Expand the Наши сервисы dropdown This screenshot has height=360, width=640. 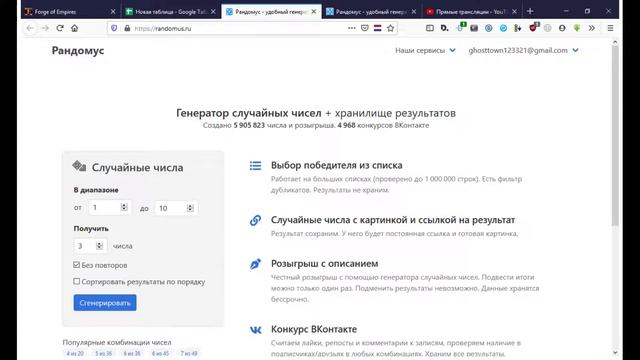tap(425, 50)
